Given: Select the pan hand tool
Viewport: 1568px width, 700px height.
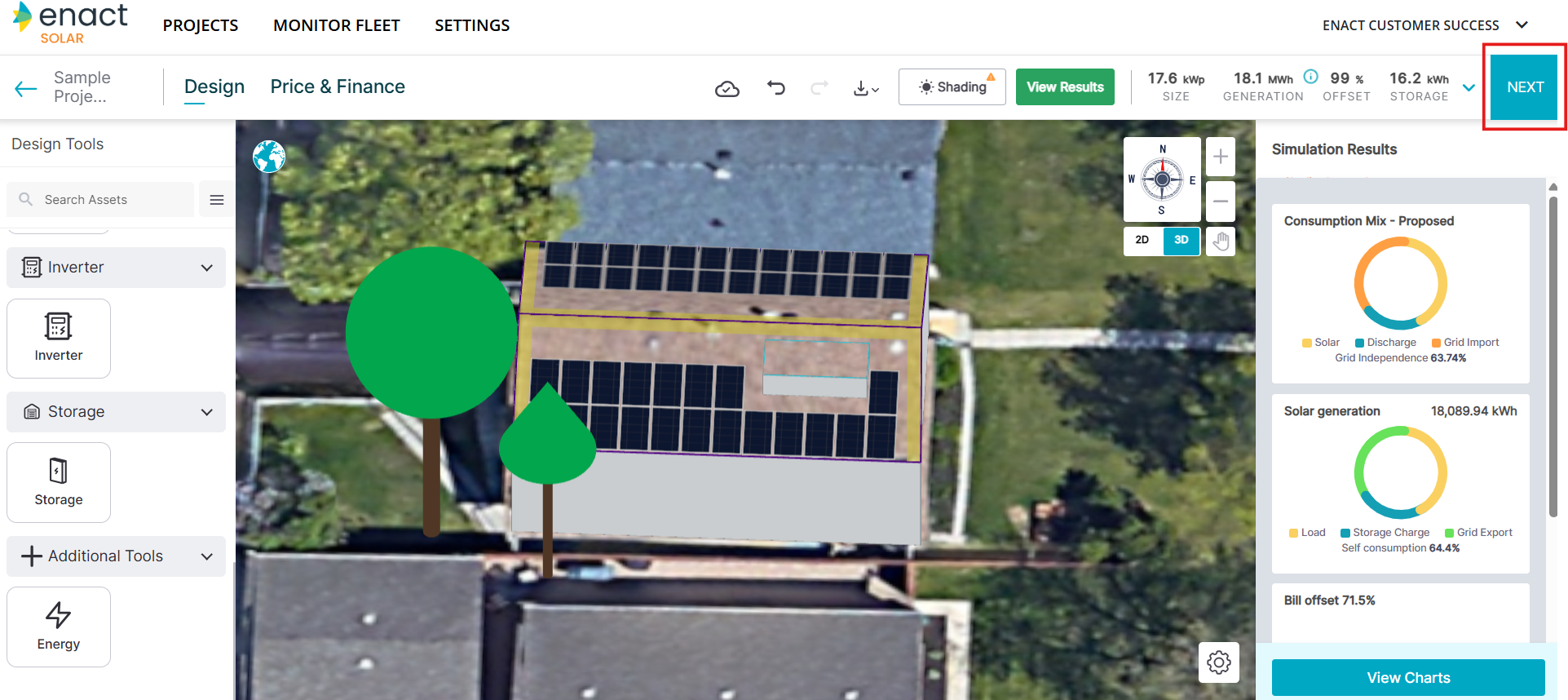Looking at the screenshot, I should pos(1220,241).
